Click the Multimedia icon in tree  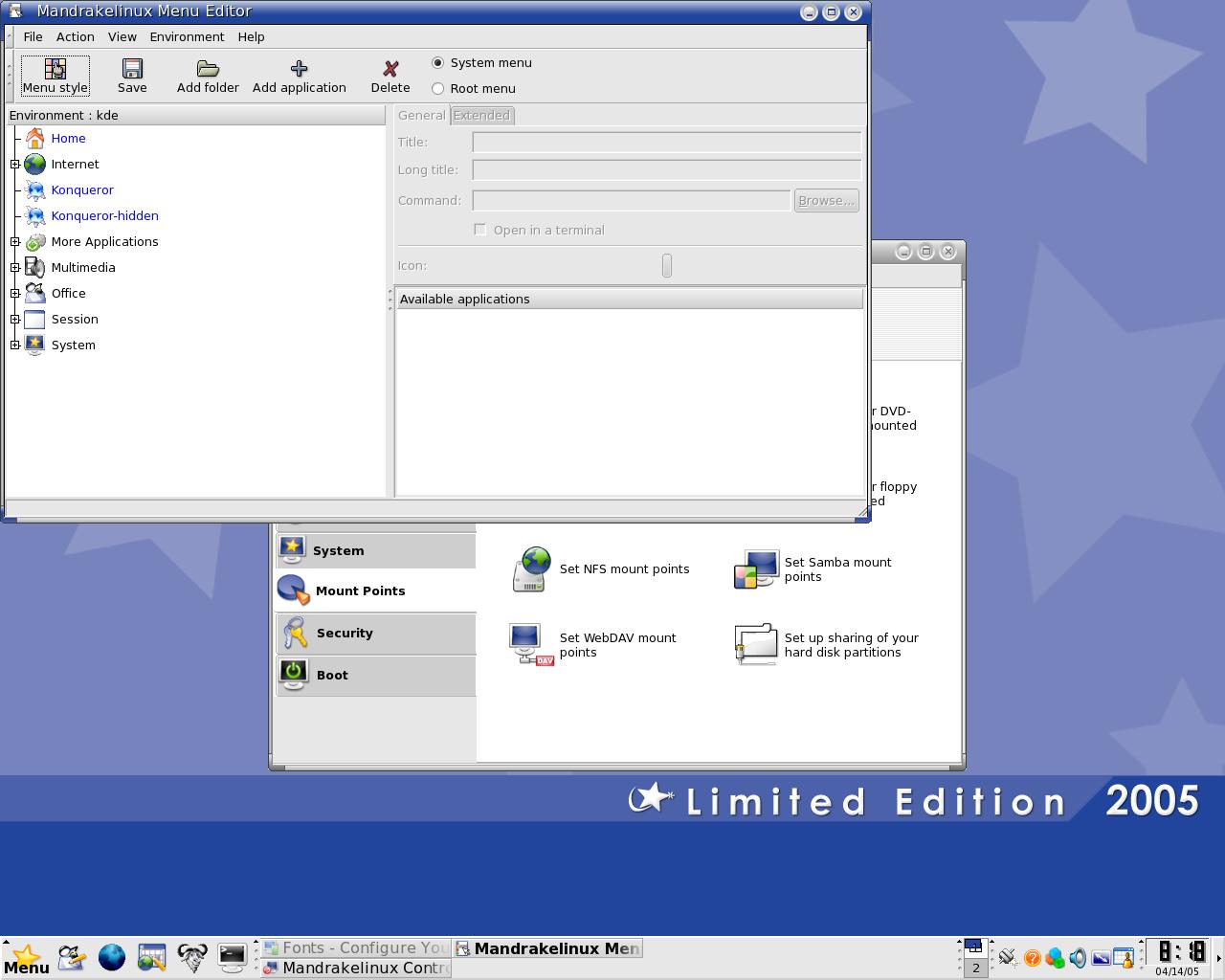35,267
